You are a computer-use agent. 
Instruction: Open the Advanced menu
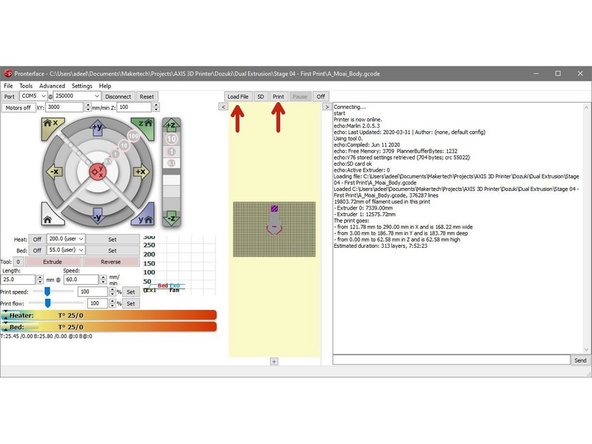point(52,86)
